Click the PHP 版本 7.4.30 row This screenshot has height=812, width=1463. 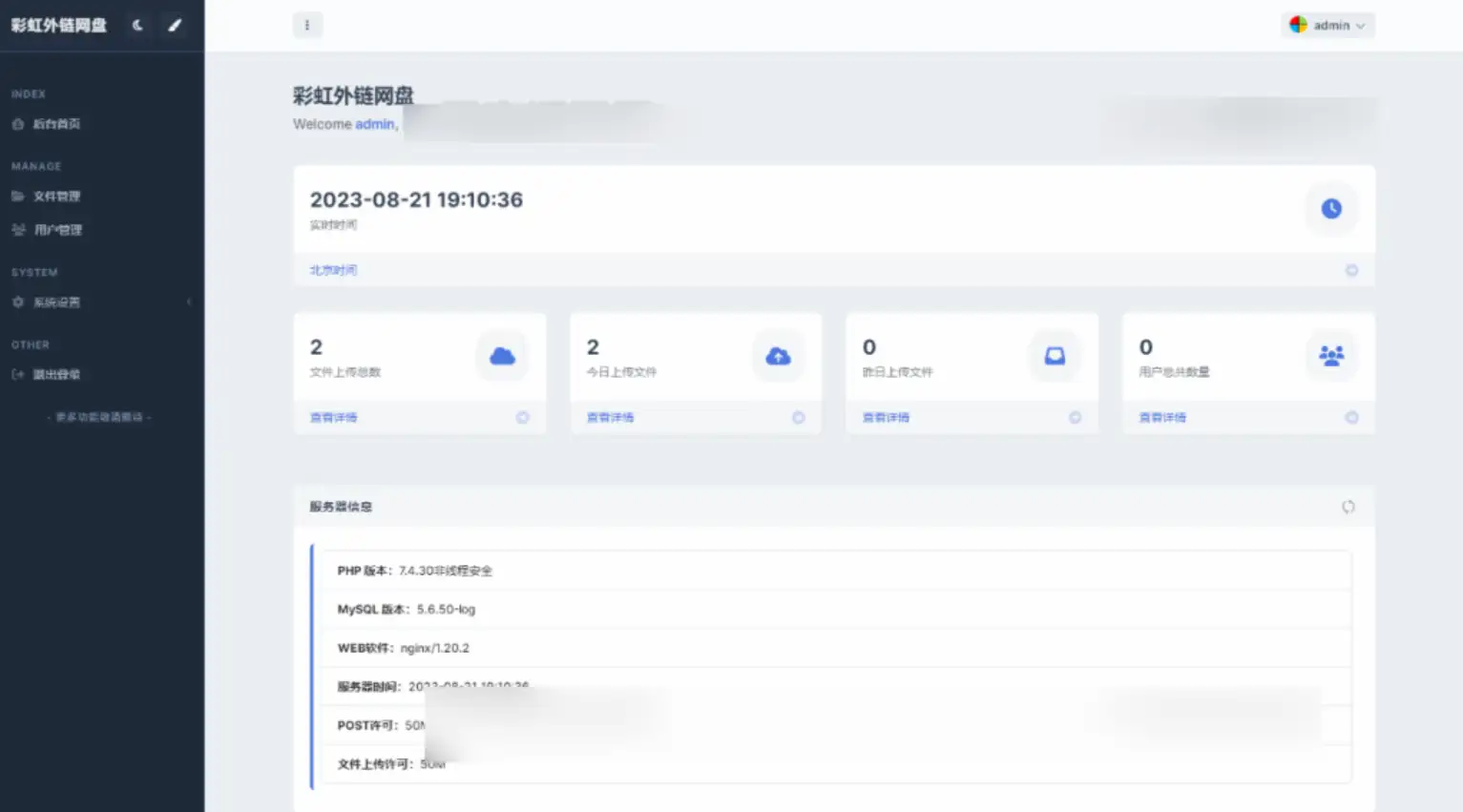pyautogui.click(x=836, y=571)
